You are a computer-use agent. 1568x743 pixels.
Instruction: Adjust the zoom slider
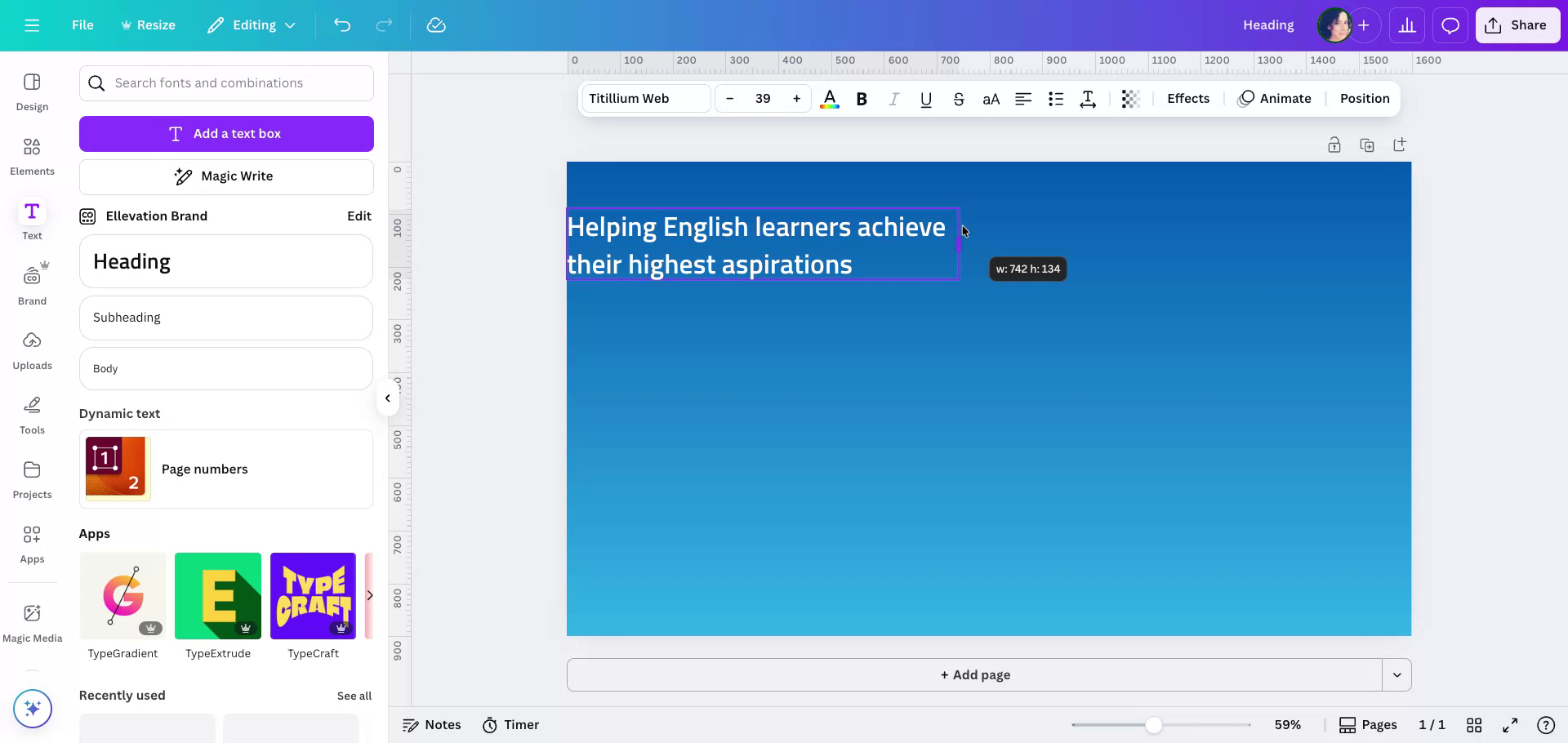(1154, 724)
